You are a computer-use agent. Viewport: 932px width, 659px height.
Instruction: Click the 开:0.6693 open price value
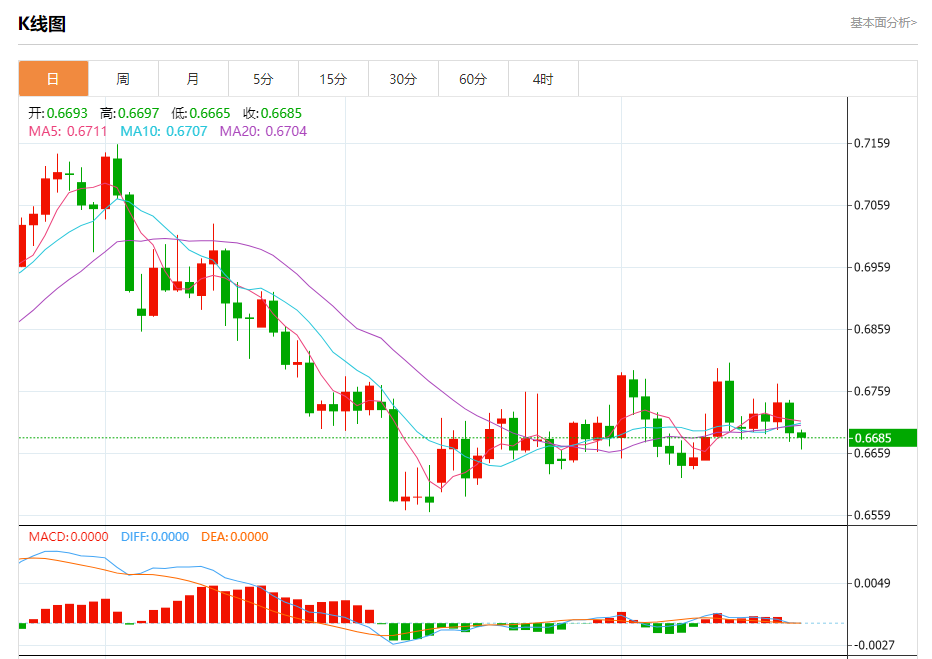pyautogui.click(x=58, y=113)
